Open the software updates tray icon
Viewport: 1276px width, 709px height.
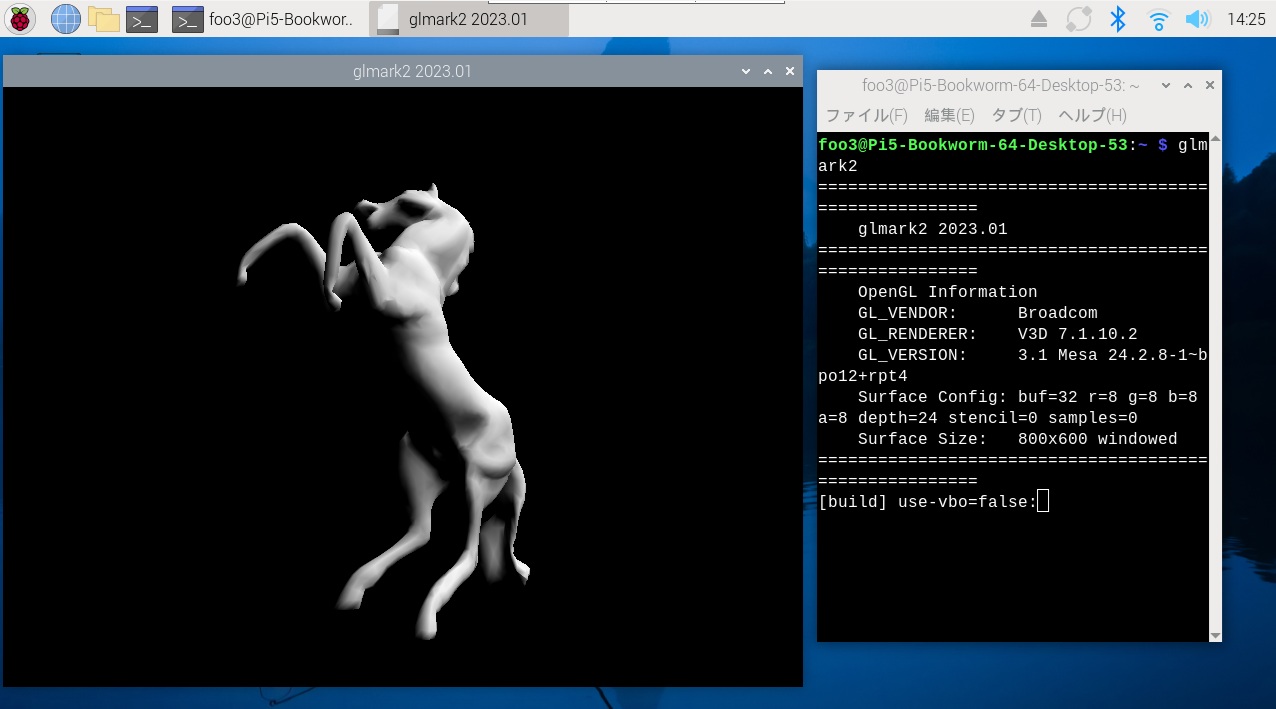1078,19
